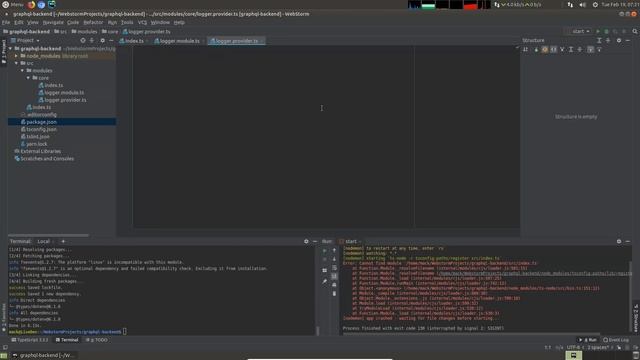Toggle soft-wrap icon in Run panel

pos(334,268)
